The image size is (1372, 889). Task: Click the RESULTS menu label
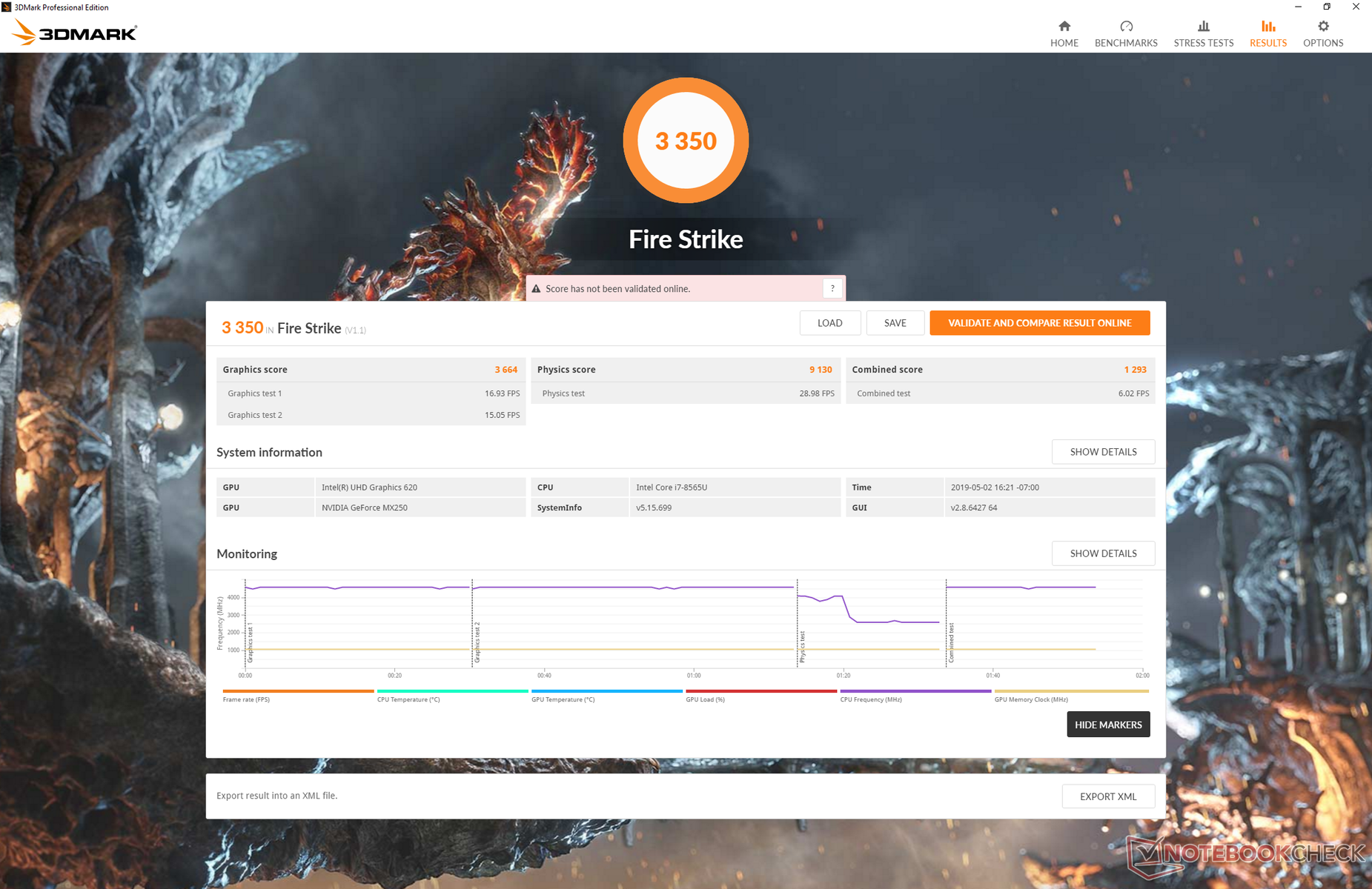point(1268,43)
